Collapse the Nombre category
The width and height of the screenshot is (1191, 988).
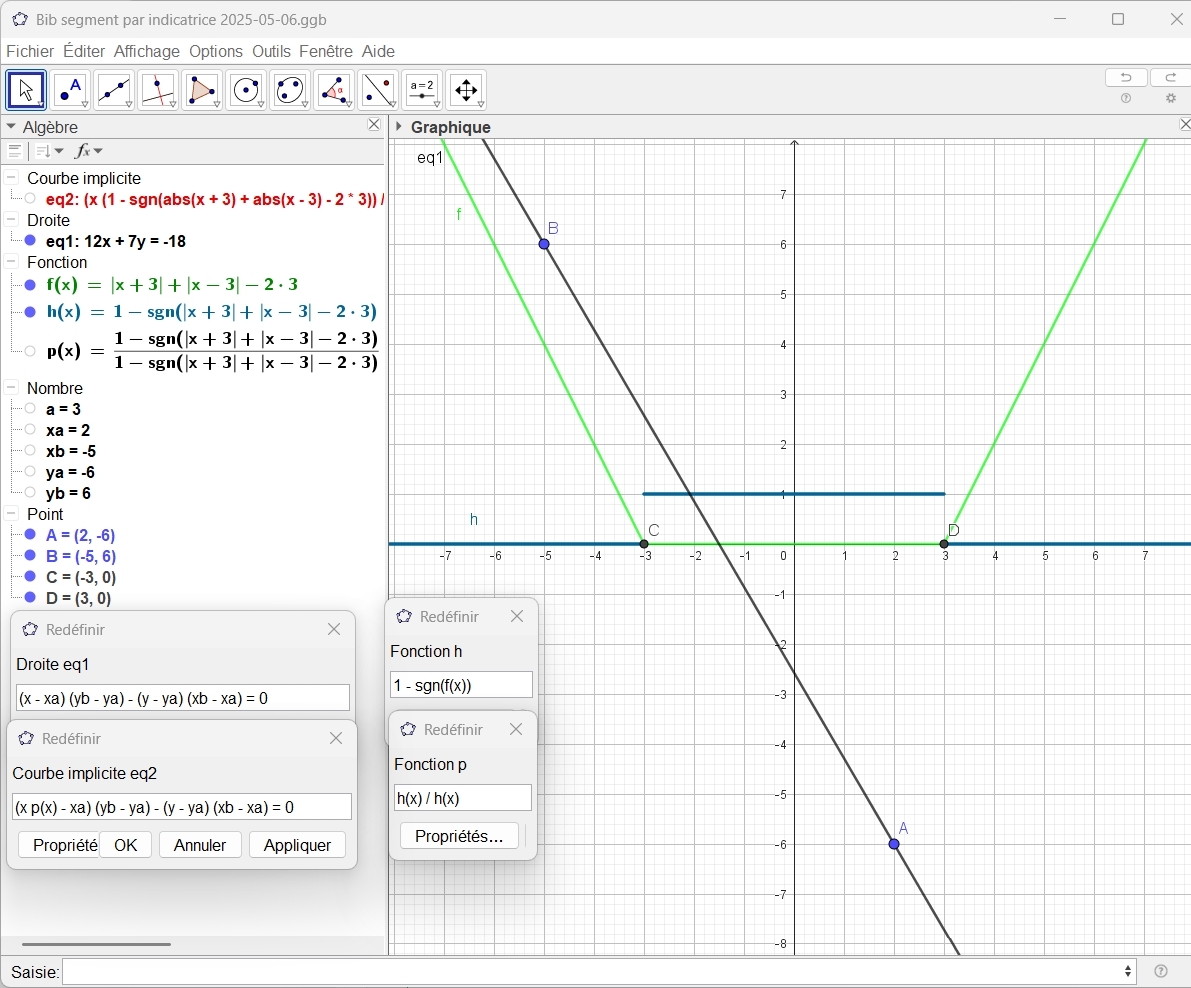point(12,388)
